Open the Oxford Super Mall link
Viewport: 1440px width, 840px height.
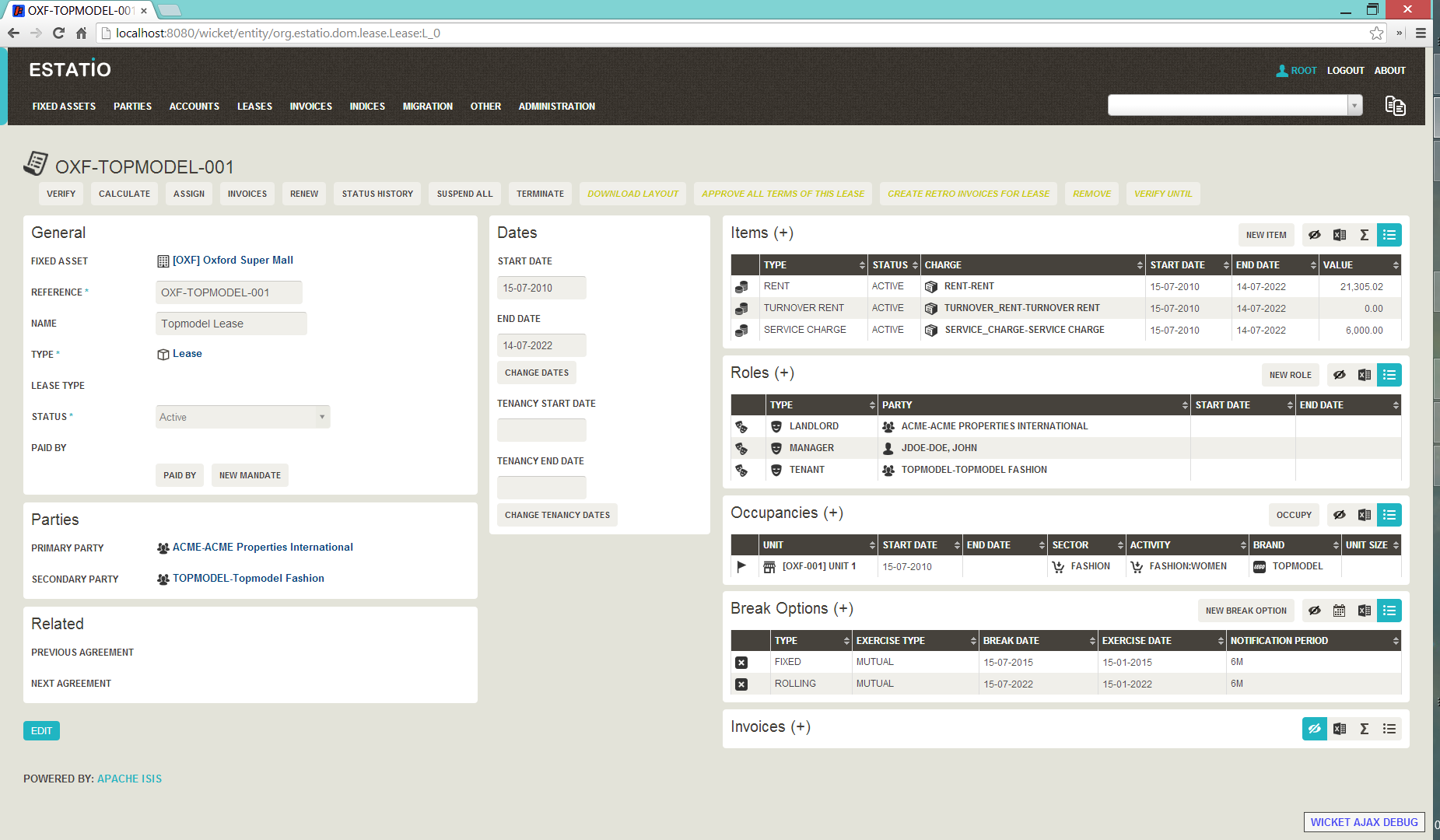pos(233,261)
